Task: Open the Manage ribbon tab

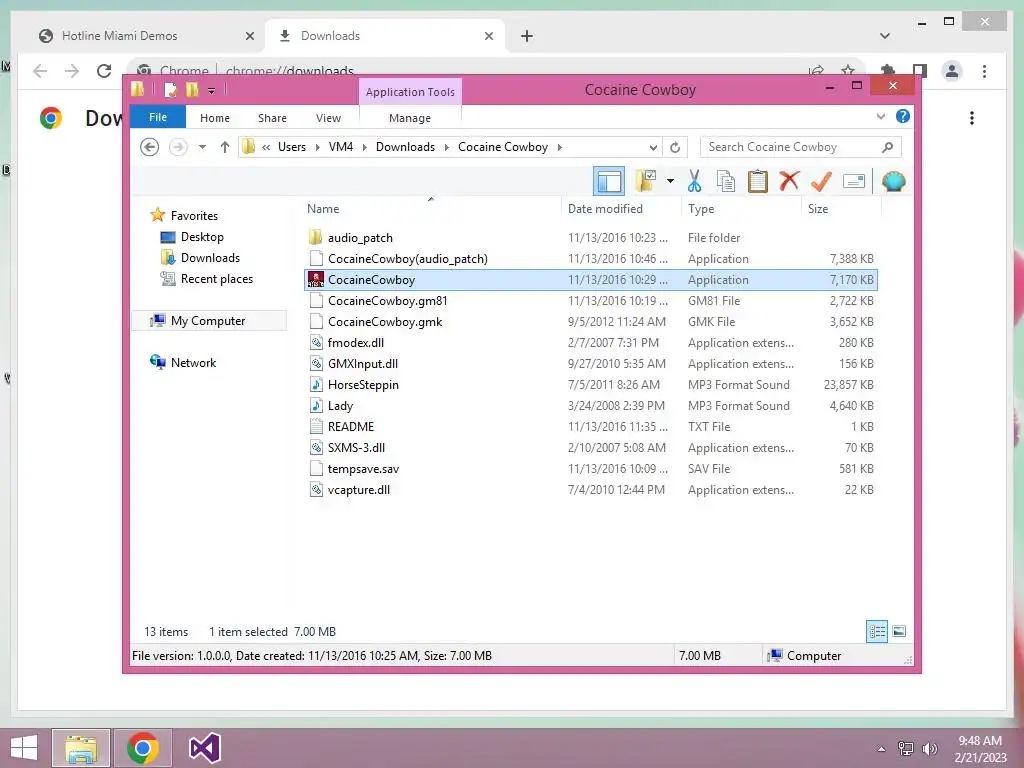Action: [410, 118]
